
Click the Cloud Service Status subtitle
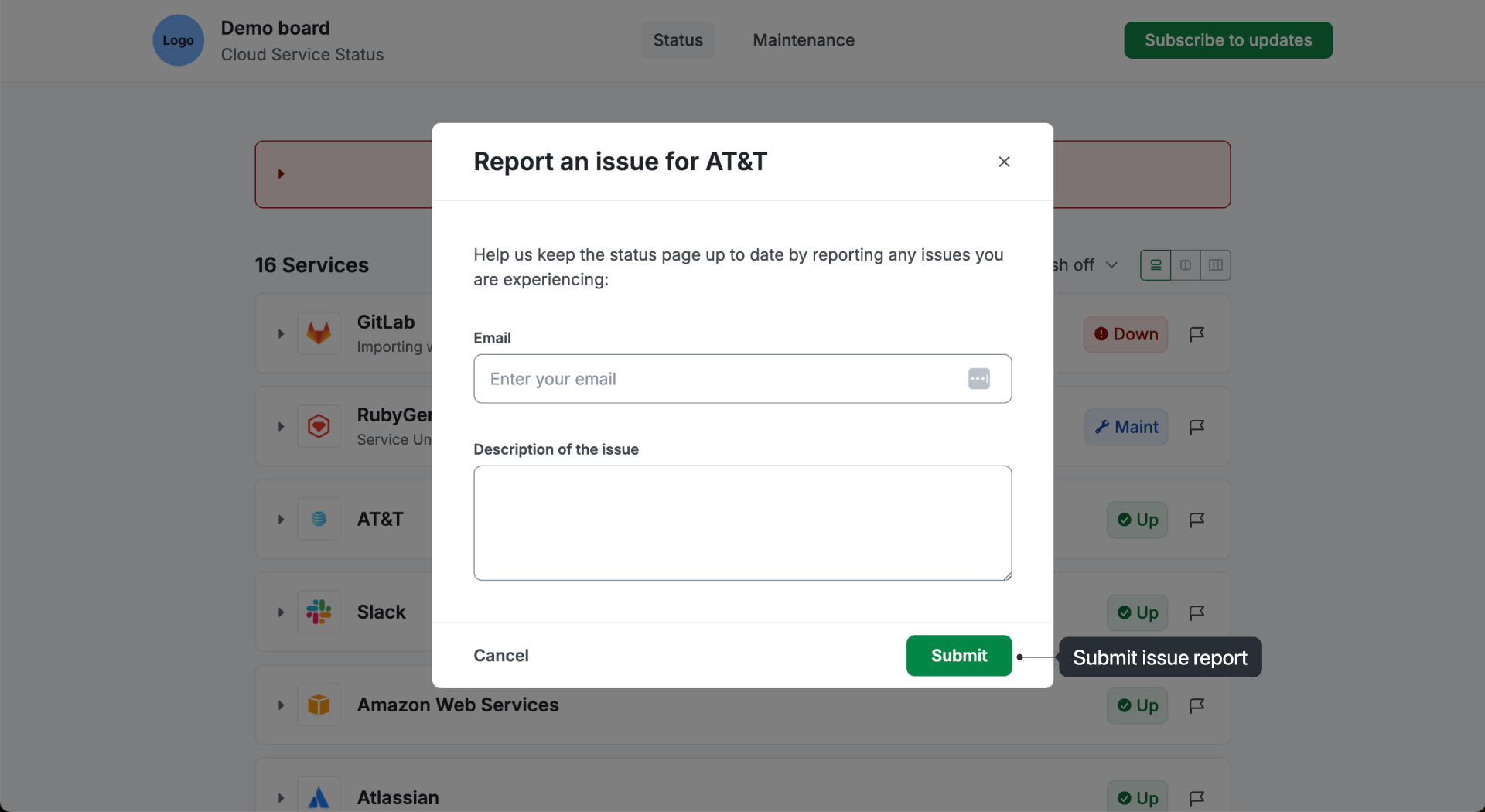point(302,55)
